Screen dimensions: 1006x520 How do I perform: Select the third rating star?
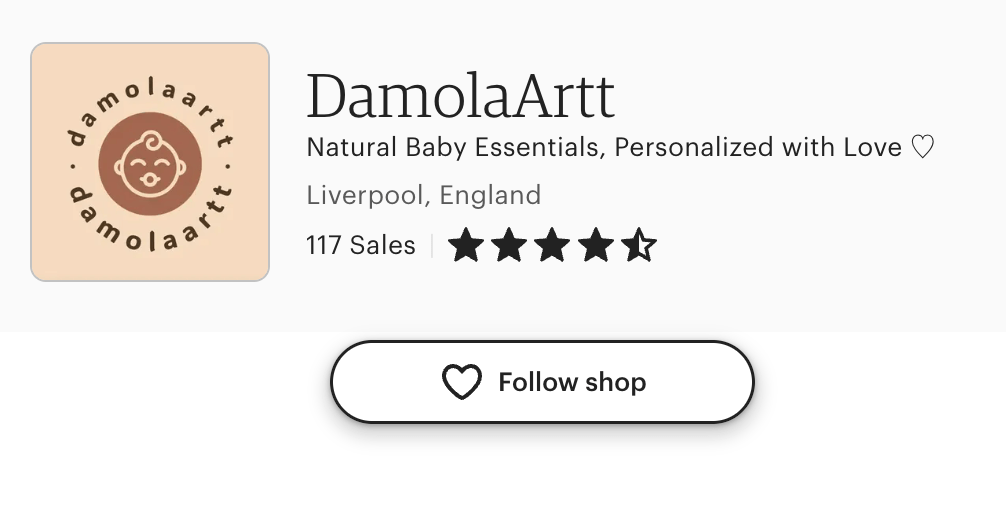pos(552,245)
